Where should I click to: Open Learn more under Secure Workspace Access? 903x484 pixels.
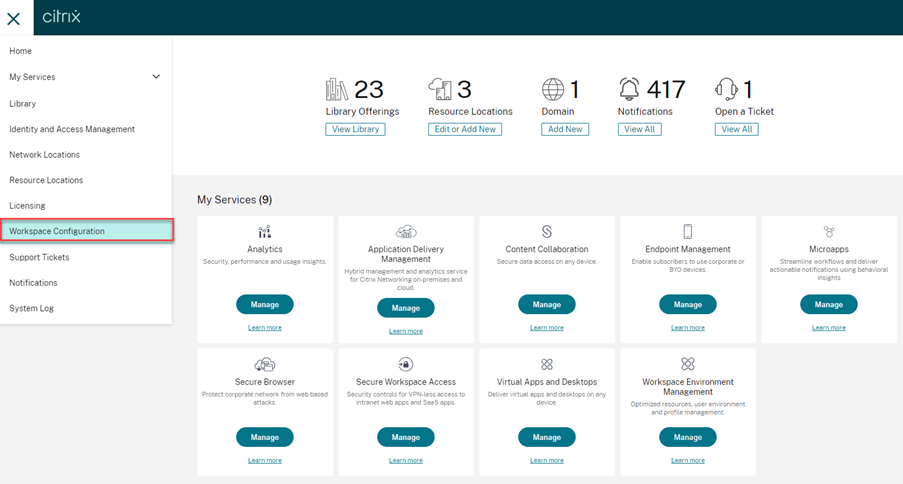click(406, 460)
